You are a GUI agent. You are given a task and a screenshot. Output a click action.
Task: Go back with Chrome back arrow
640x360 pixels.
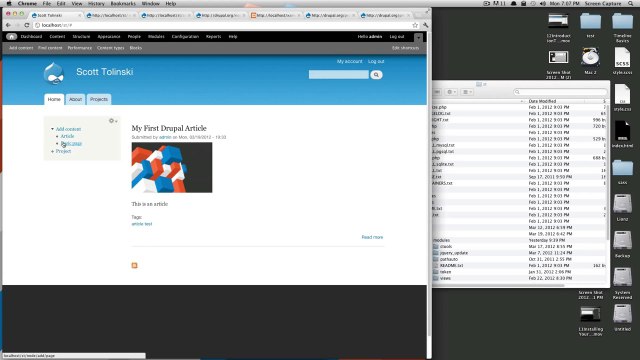[x=8, y=25]
